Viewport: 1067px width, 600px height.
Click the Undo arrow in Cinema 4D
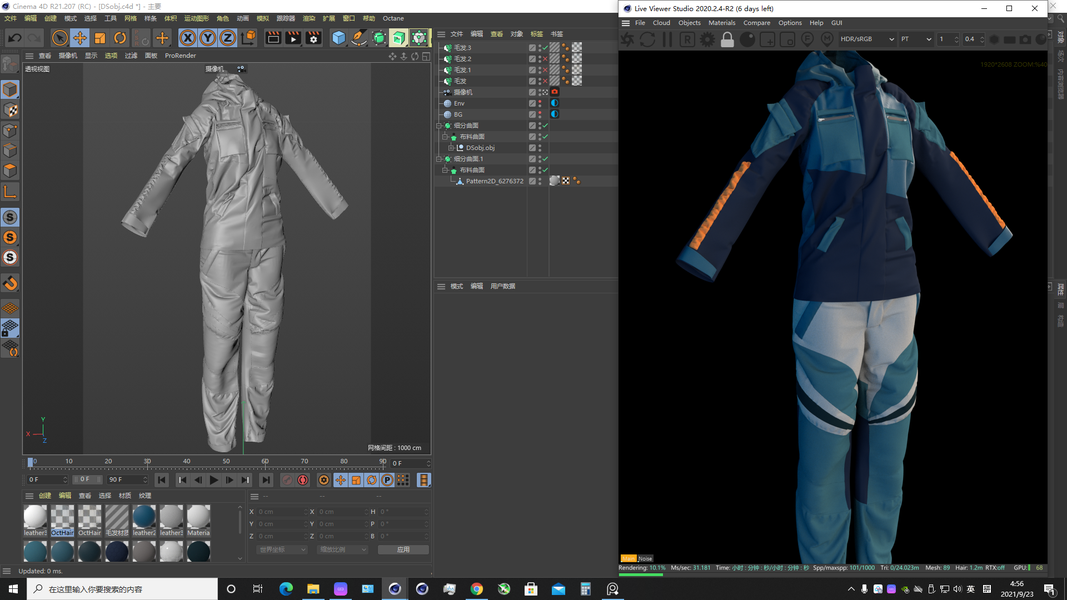[x=14, y=38]
